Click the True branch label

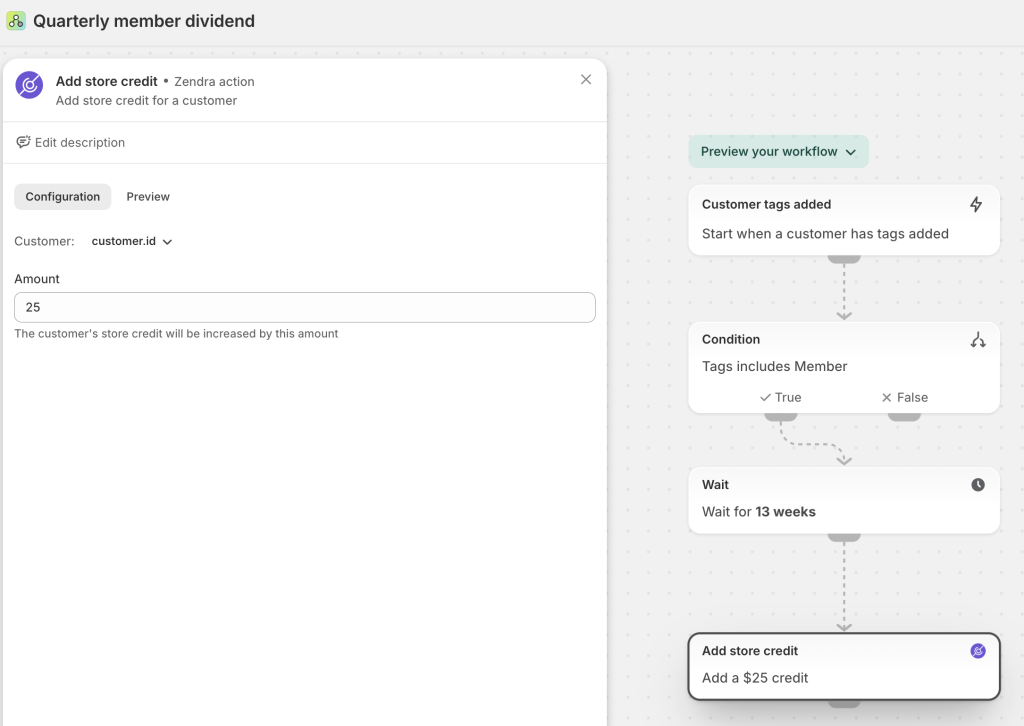[x=788, y=398]
